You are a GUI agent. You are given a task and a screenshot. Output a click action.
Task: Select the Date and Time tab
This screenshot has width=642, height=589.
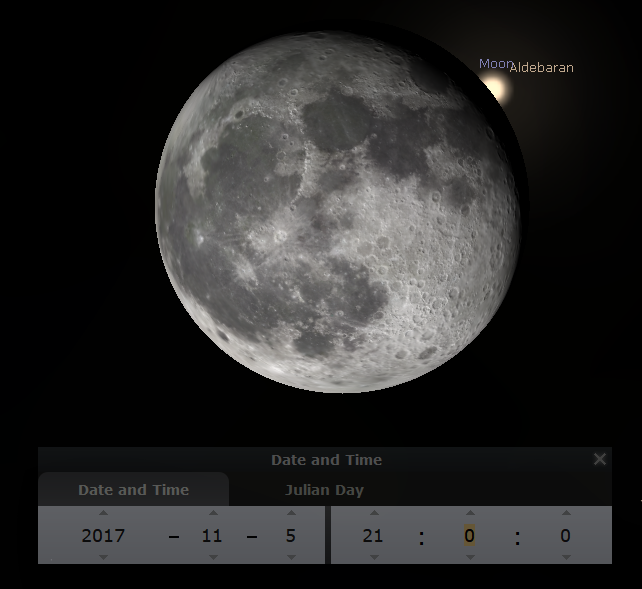[x=133, y=490]
